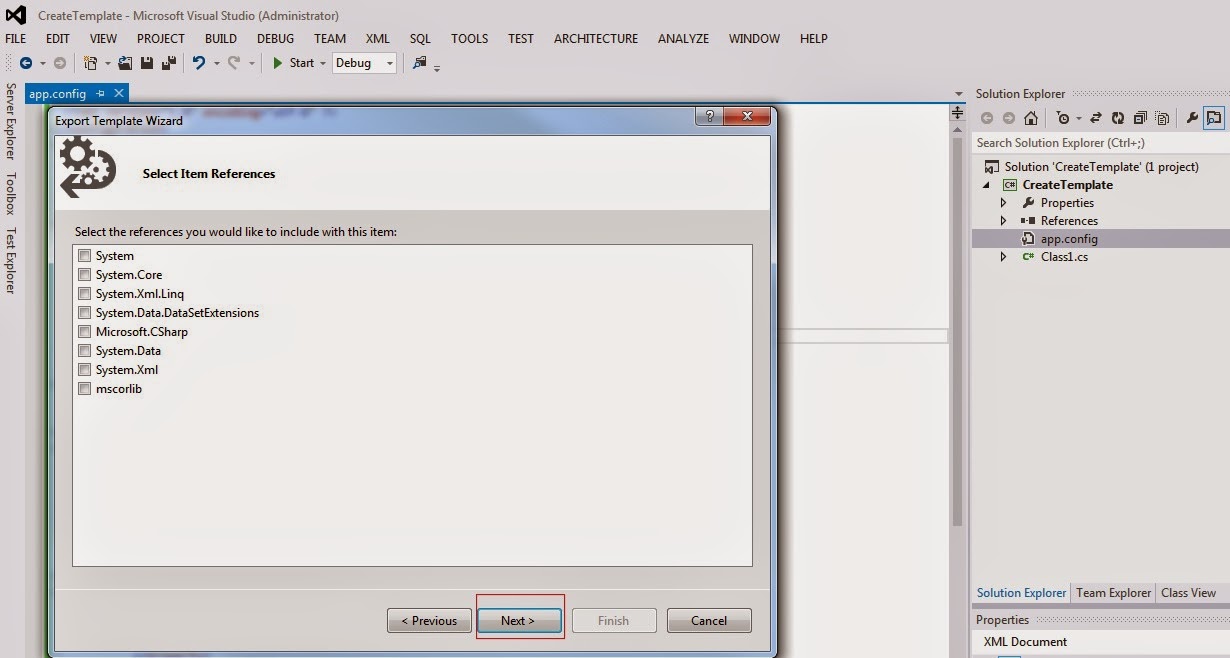This screenshot has height=658, width=1230.
Task: Open the Debug configuration dropdown
Action: click(x=389, y=62)
